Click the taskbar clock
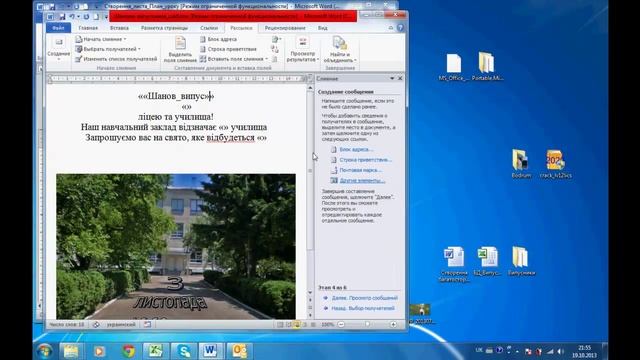The width and height of the screenshot is (640, 360). coord(584,351)
